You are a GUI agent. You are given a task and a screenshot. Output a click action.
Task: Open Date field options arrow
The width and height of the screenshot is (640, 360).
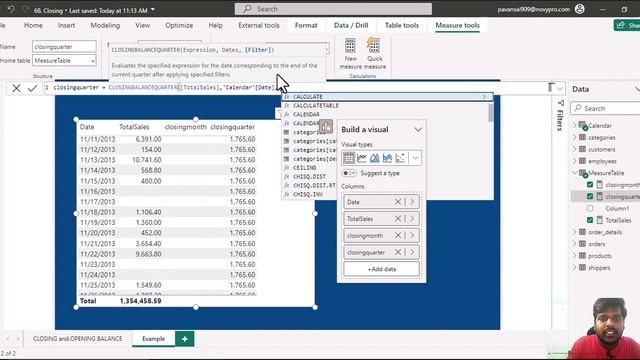tap(412, 202)
